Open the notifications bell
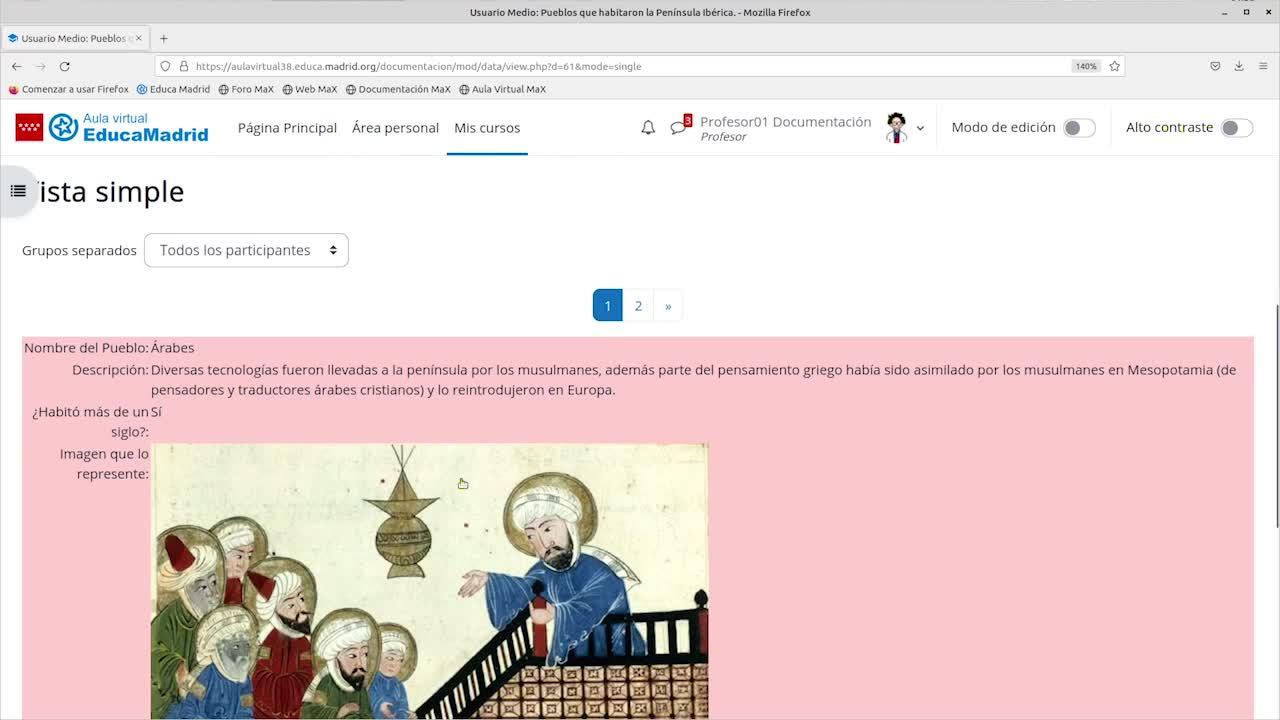 [648, 128]
